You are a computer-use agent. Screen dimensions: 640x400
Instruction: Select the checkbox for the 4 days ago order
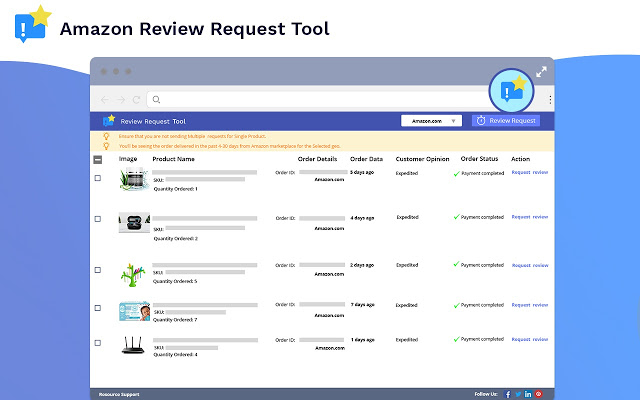(x=98, y=219)
